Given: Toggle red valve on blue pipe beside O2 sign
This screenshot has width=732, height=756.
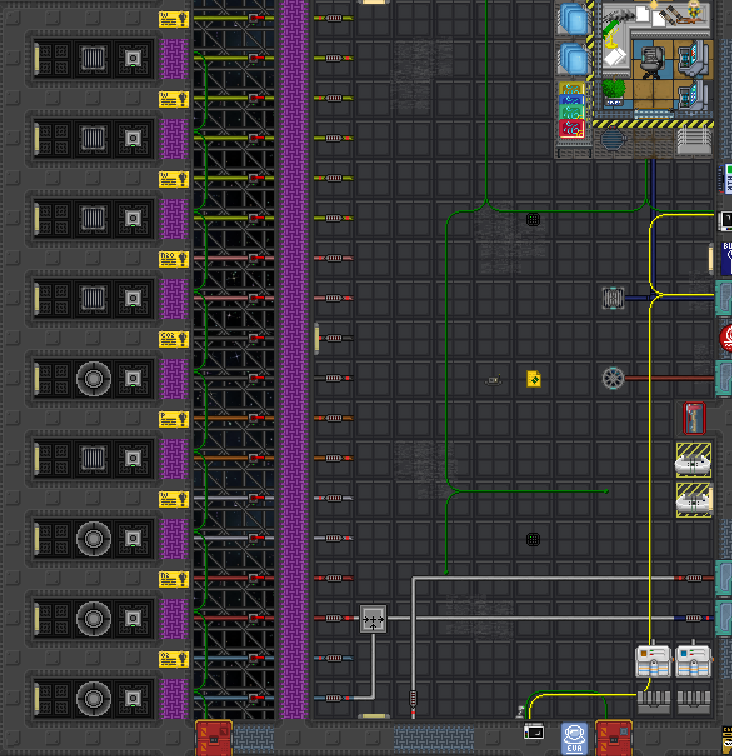Looking at the screenshot, I should pos(257,659).
